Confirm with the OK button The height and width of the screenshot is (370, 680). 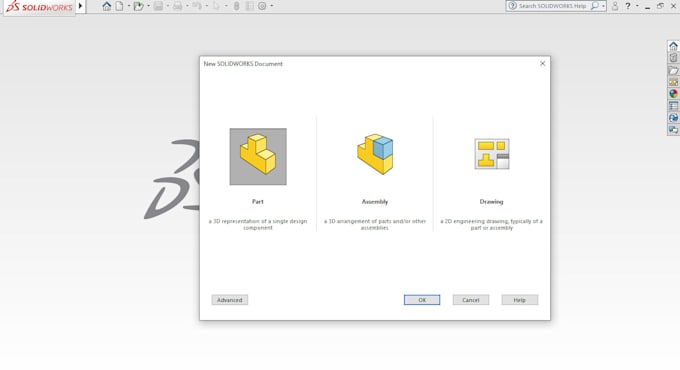[x=422, y=300]
